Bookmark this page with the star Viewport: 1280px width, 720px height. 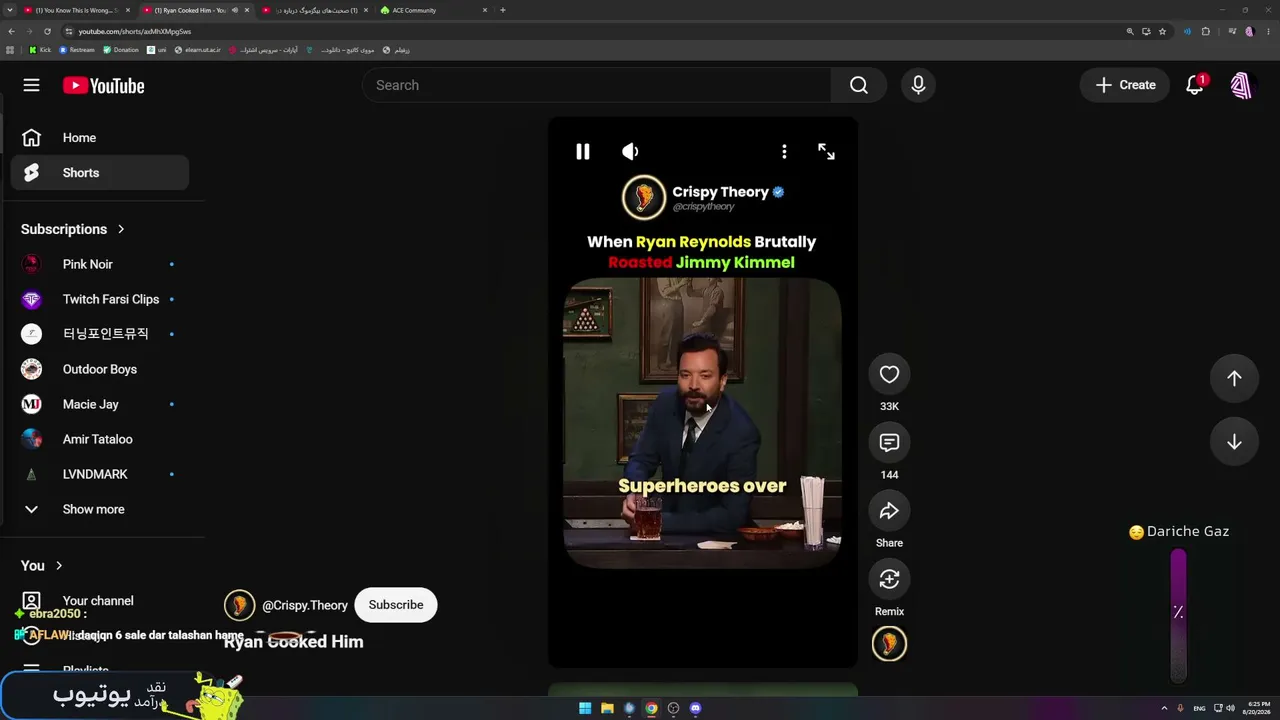(x=1162, y=31)
